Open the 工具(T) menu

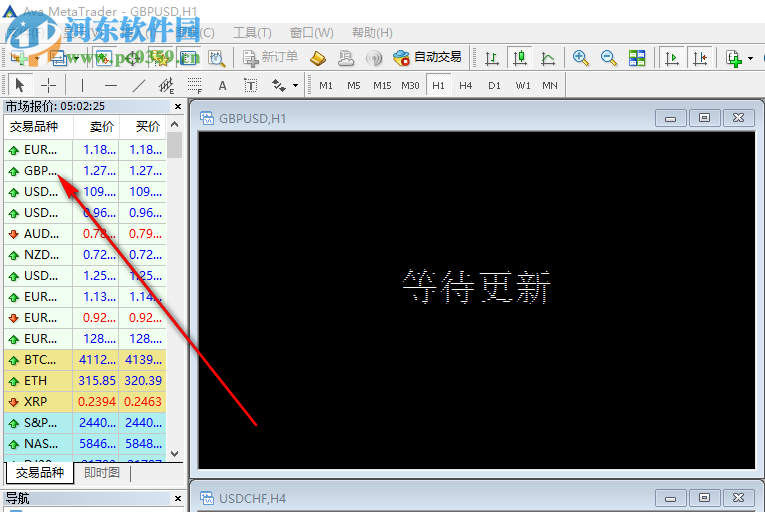tap(252, 33)
